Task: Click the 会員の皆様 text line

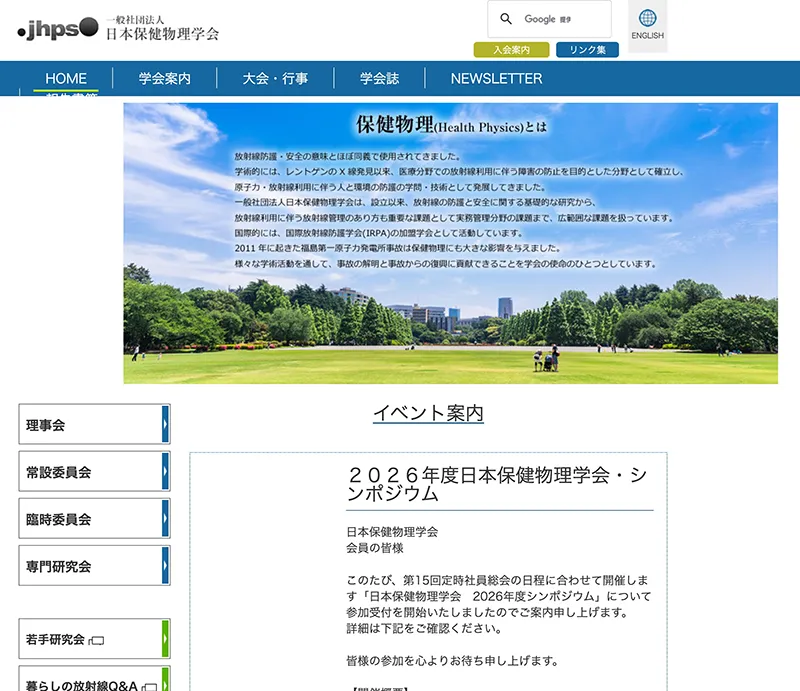Action: [375, 548]
